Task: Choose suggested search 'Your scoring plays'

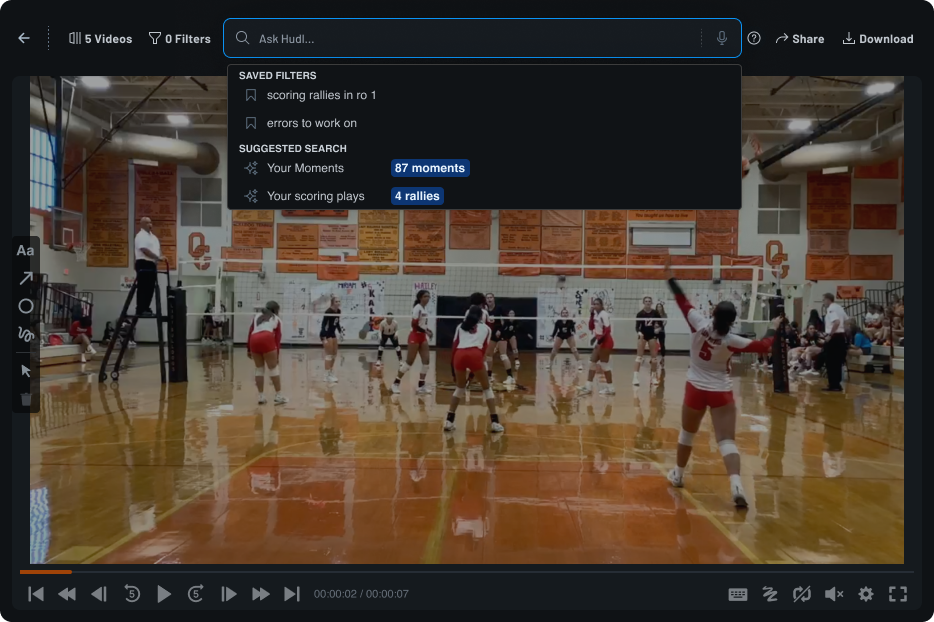Action: tap(484, 196)
